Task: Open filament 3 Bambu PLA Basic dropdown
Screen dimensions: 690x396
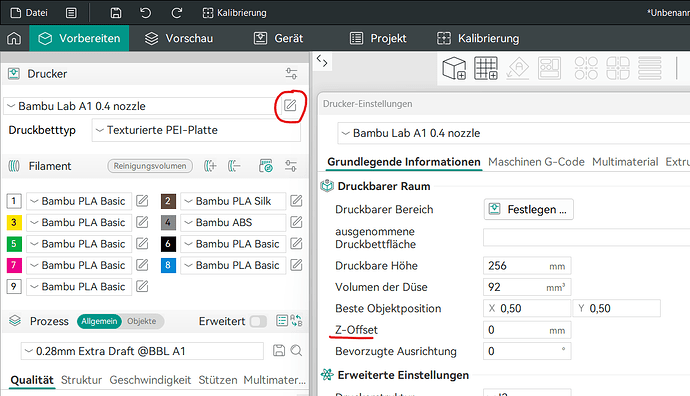Action: pos(79,222)
